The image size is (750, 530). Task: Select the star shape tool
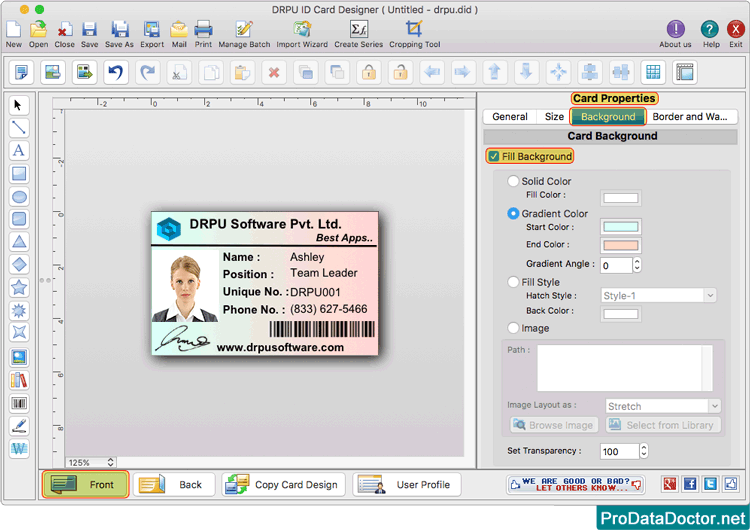(x=19, y=287)
